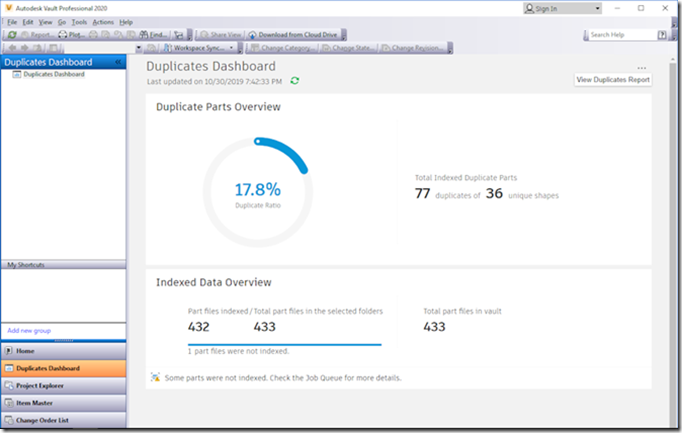Click the Indexed Data Overview heading
This screenshot has height=433, width=682.
(214, 283)
